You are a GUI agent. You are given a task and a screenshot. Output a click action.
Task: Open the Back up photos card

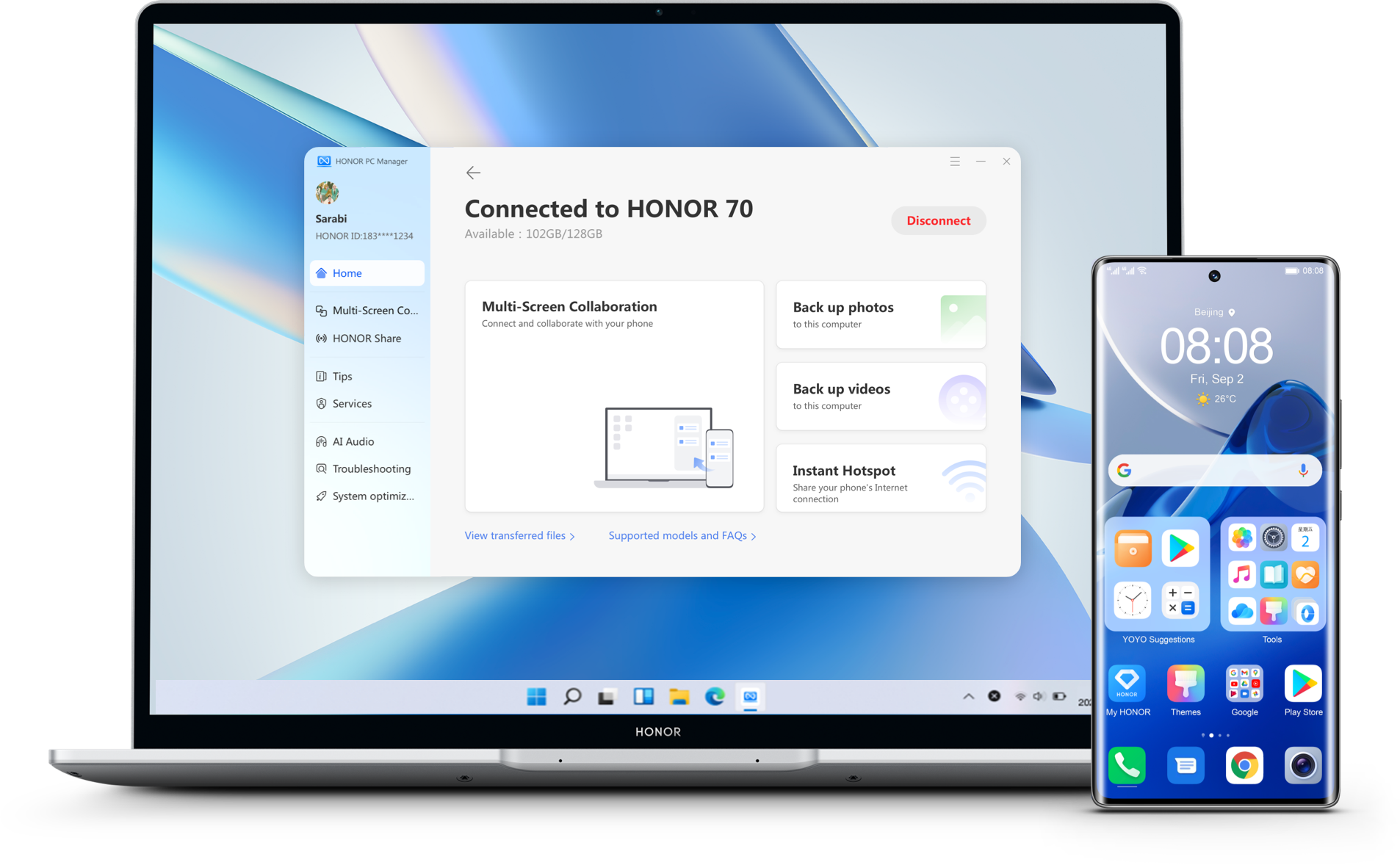pos(880,315)
